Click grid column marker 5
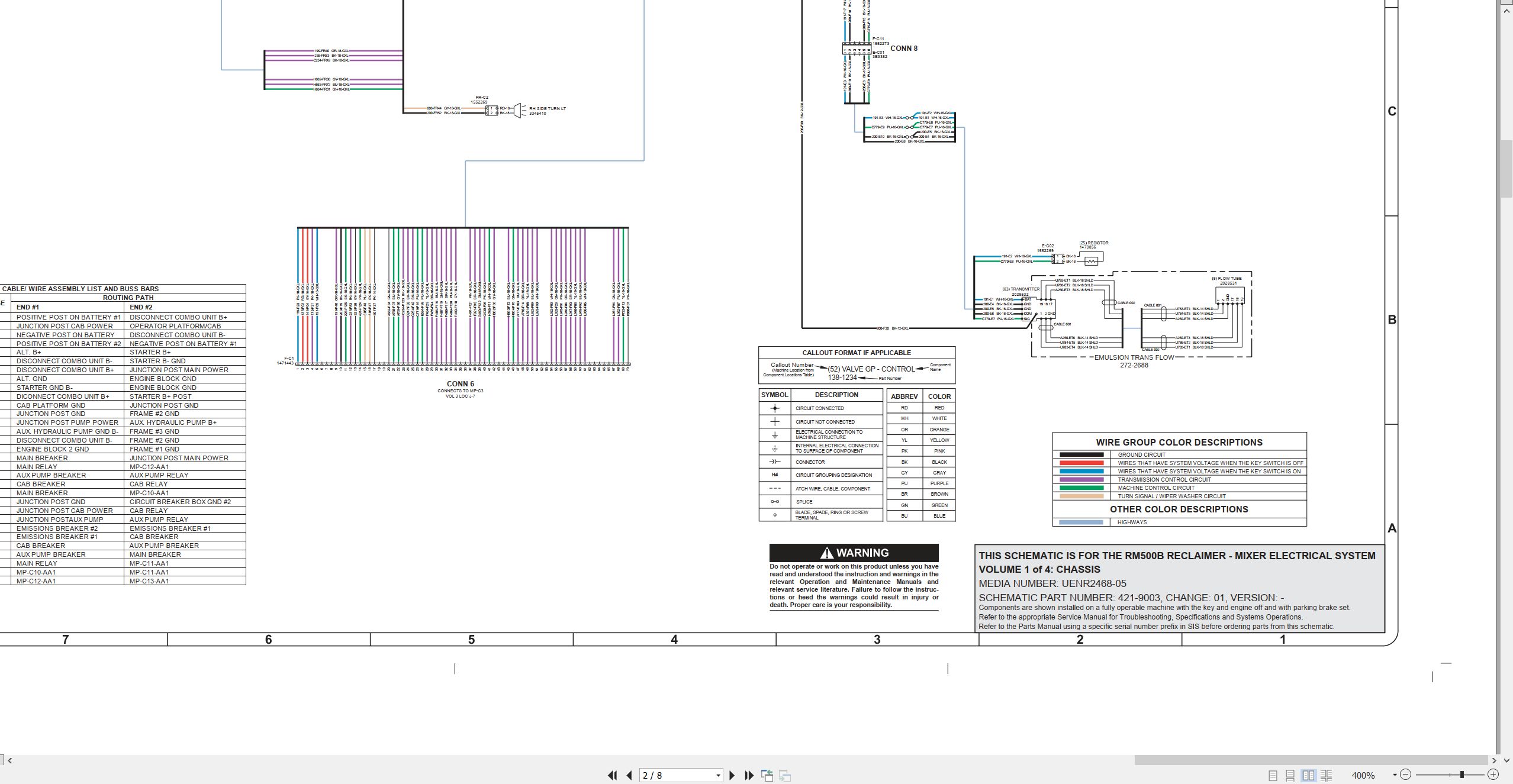 [x=471, y=640]
